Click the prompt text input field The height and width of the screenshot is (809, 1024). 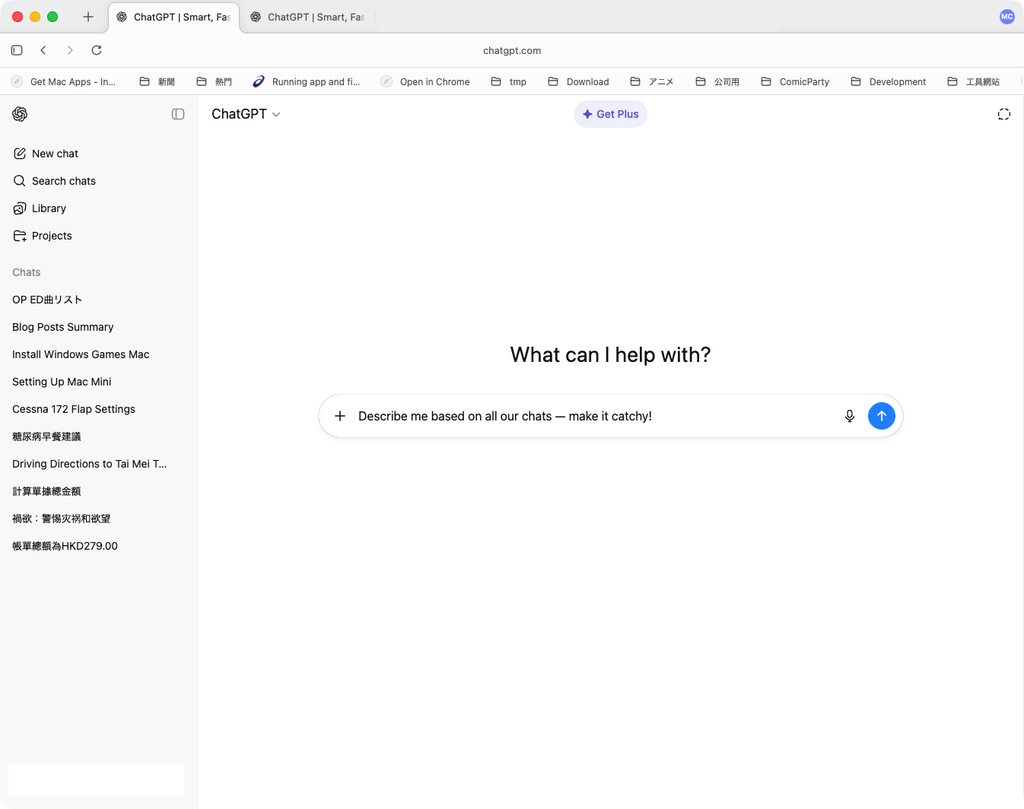point(590,416)
